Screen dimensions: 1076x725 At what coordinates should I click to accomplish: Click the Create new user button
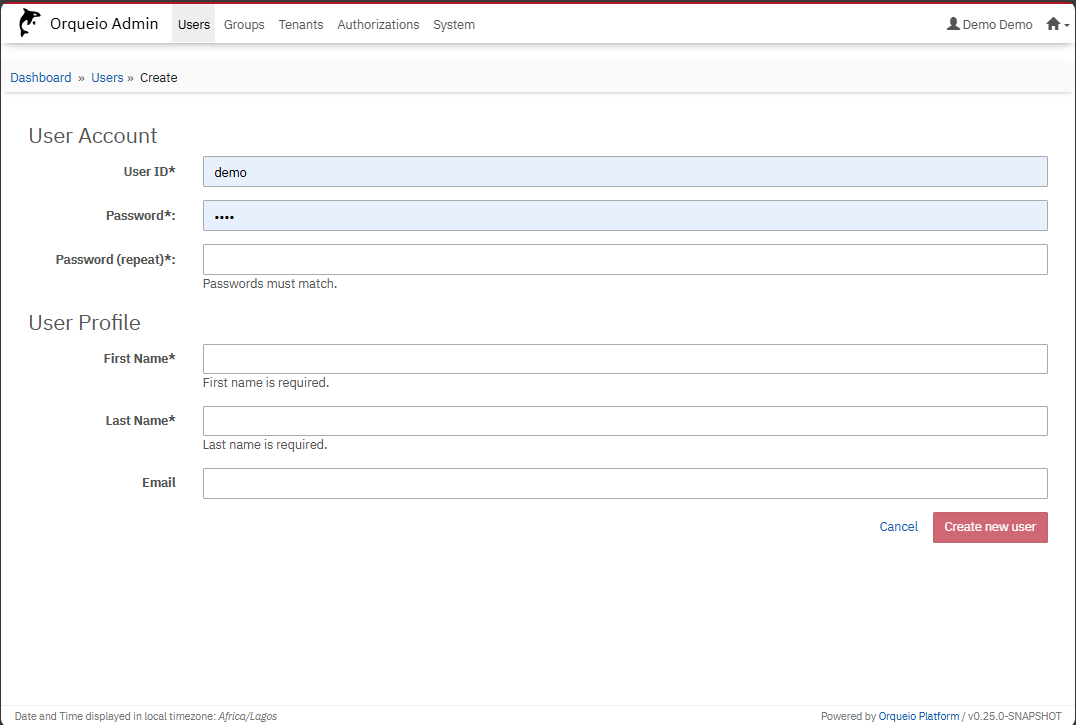tap(990, 527)
